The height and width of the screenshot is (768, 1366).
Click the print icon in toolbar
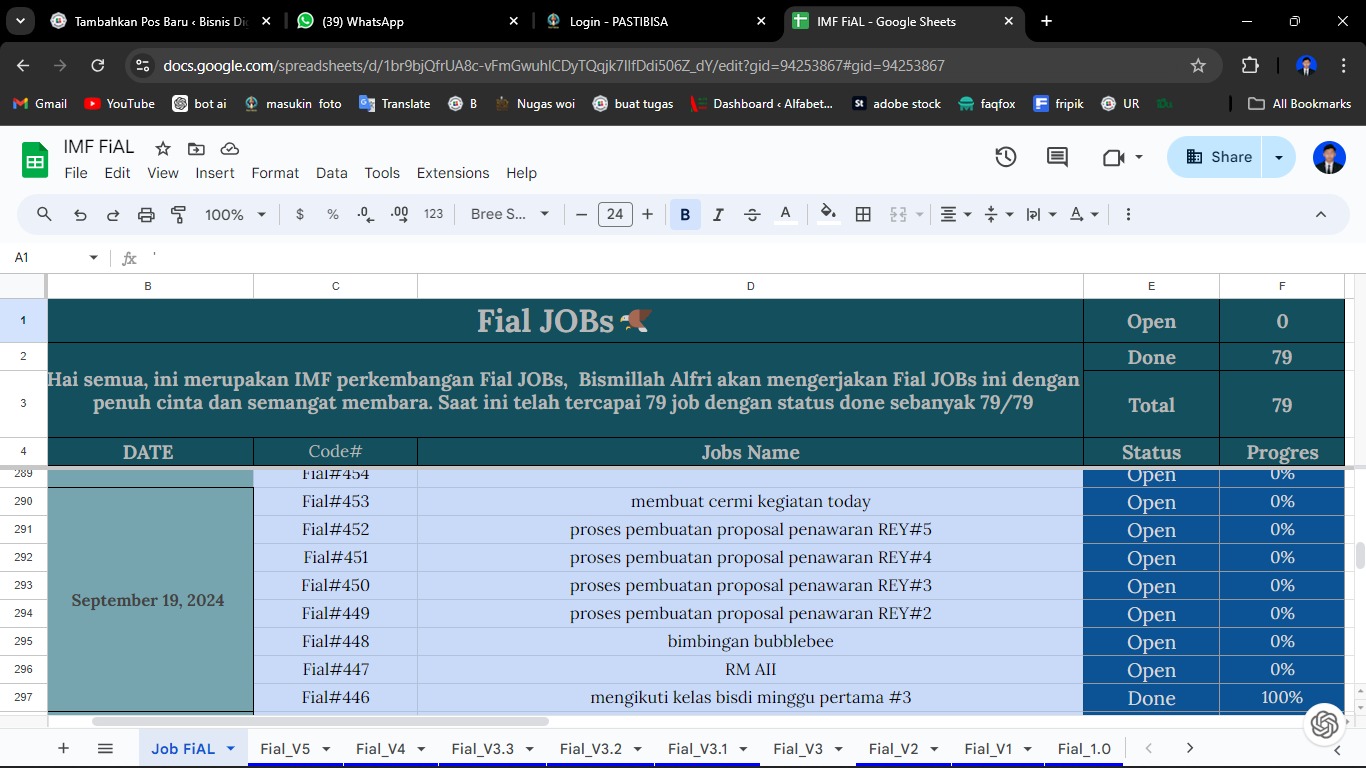[146, 214]
